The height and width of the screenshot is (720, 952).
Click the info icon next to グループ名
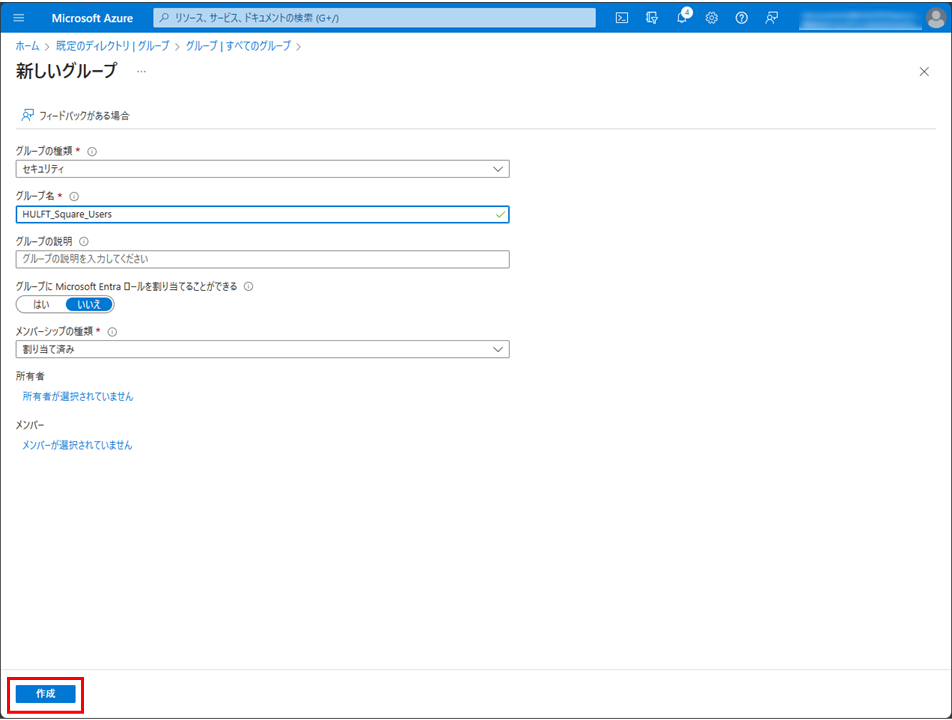[74, 197]
